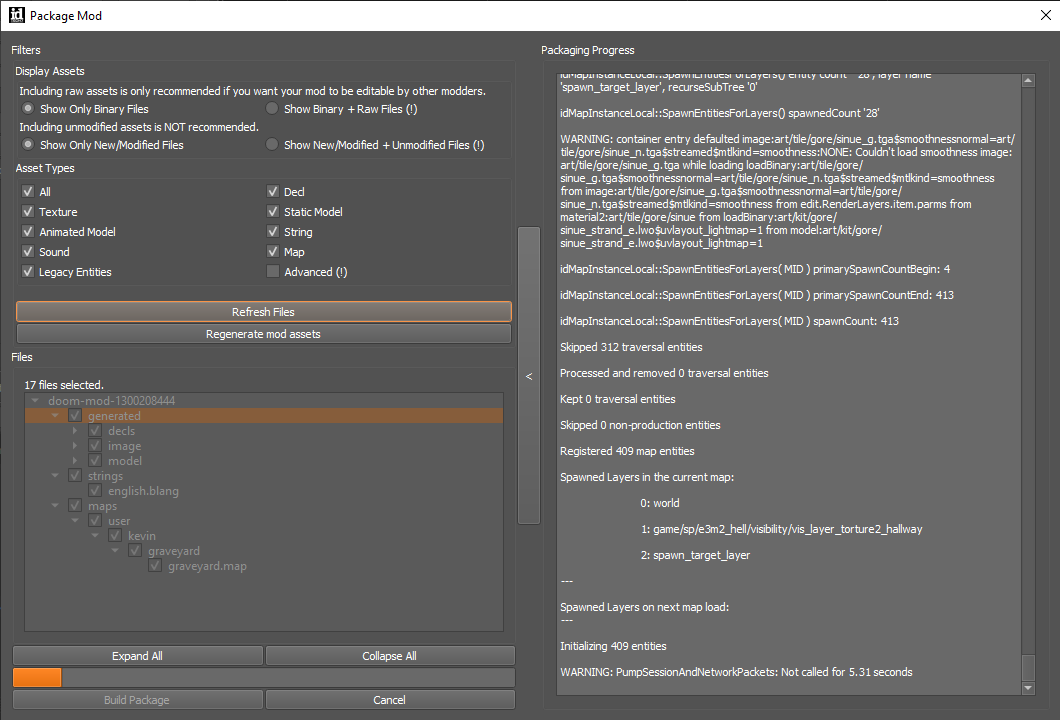Uncheck the Sound asset type
Viewport: 1060px width, 720px height.
(x=28, y=251)
